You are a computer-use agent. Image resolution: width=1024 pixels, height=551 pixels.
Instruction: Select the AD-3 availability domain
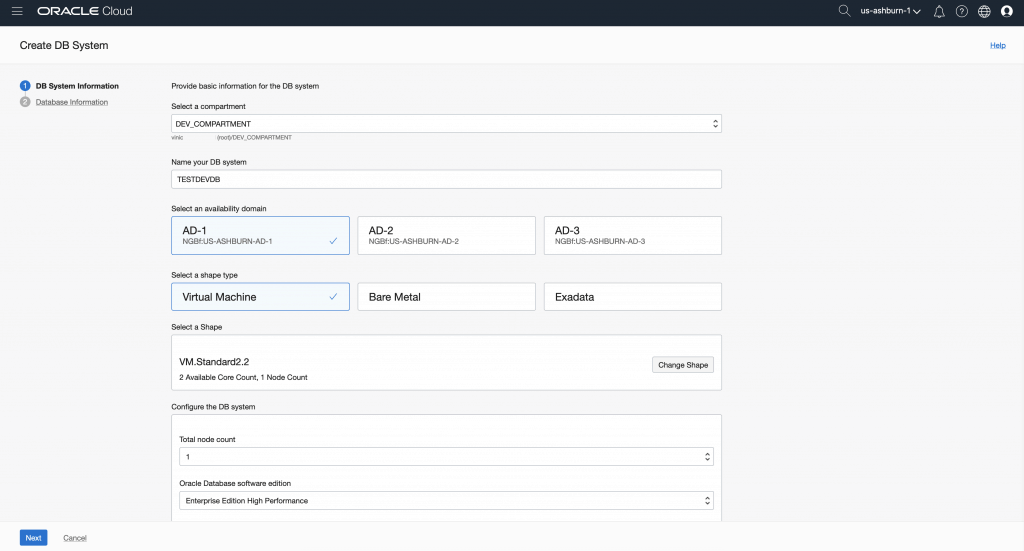coord(632,235)
